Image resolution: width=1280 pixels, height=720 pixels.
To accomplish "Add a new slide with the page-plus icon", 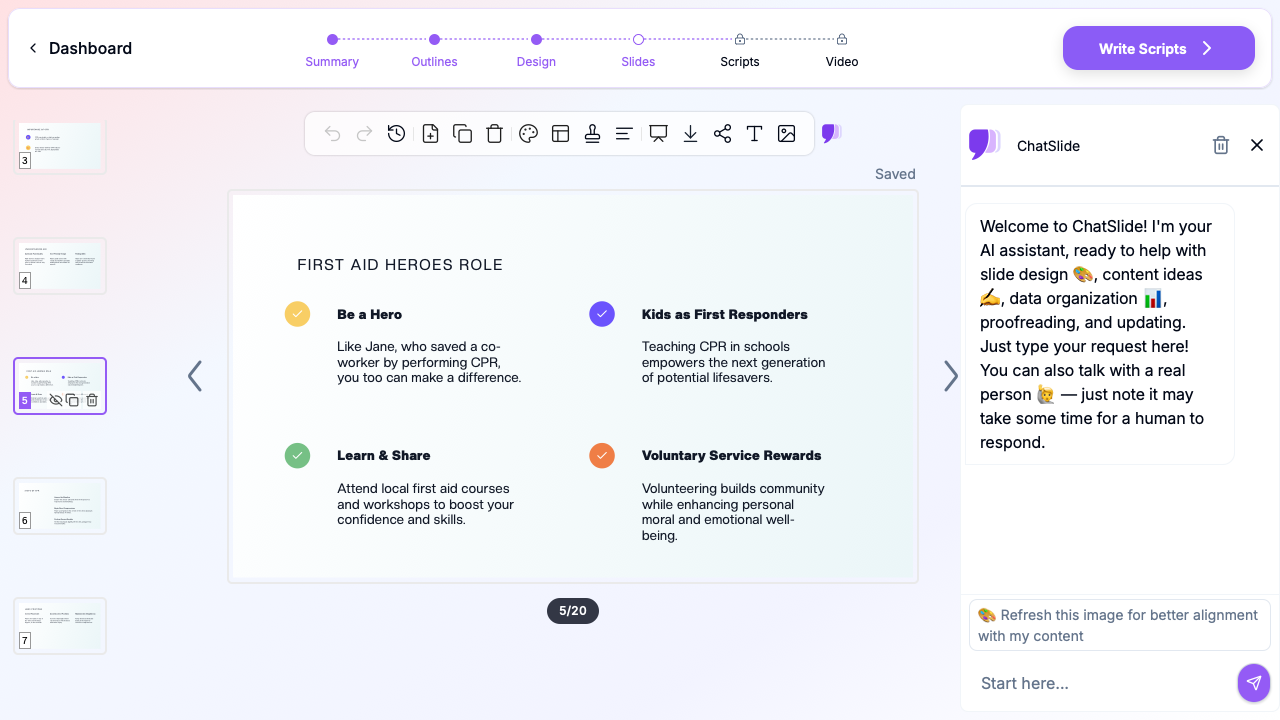I will (430, 133).
